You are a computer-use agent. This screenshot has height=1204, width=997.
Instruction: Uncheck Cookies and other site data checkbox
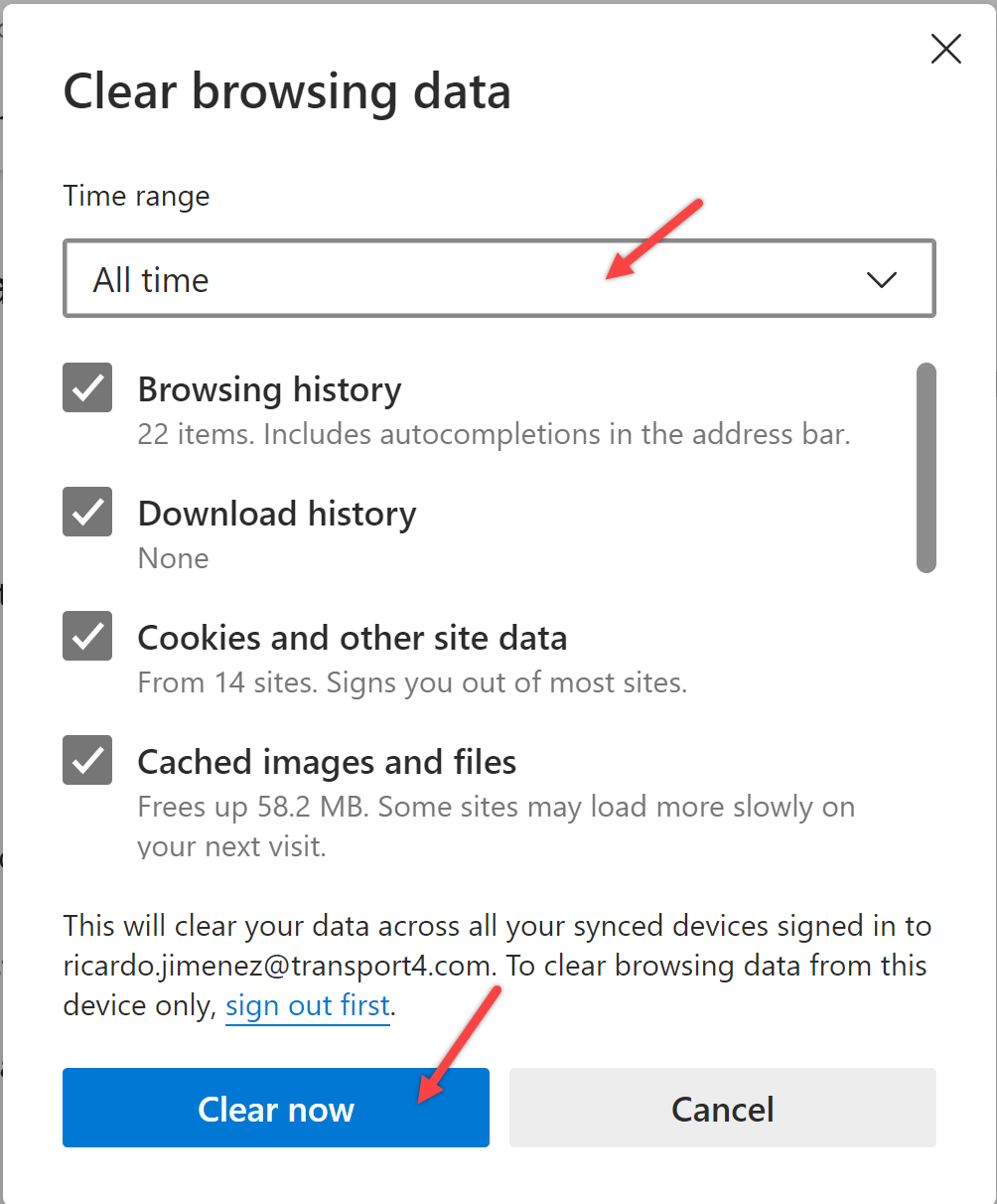87,636
